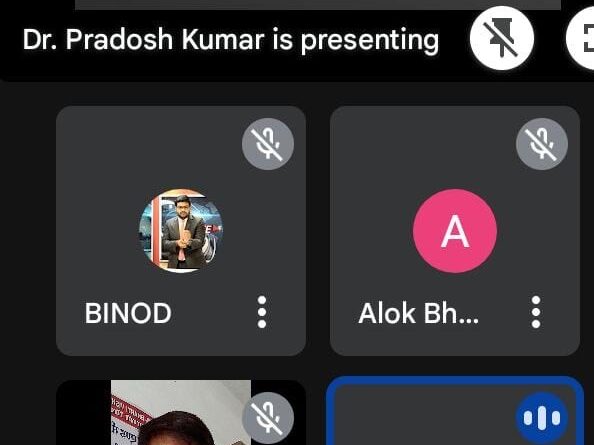
Task: Select the blue-outlined active speaker tile
Action: coord(455,411)
